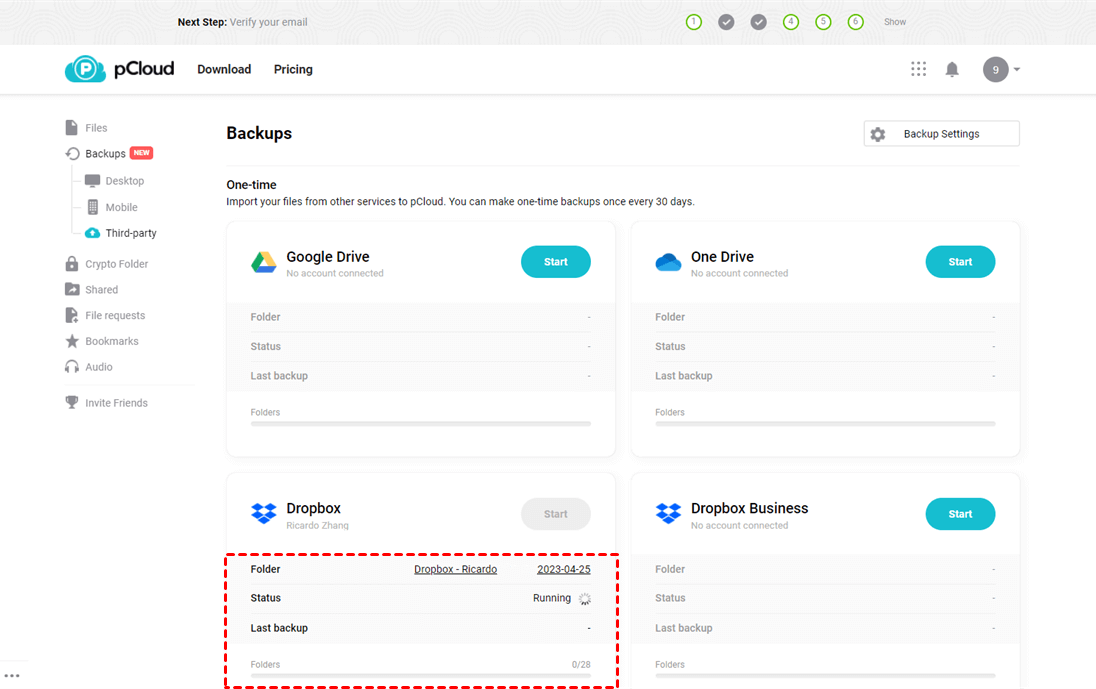Open the Audio headphones item

click(x=98, y=367)
